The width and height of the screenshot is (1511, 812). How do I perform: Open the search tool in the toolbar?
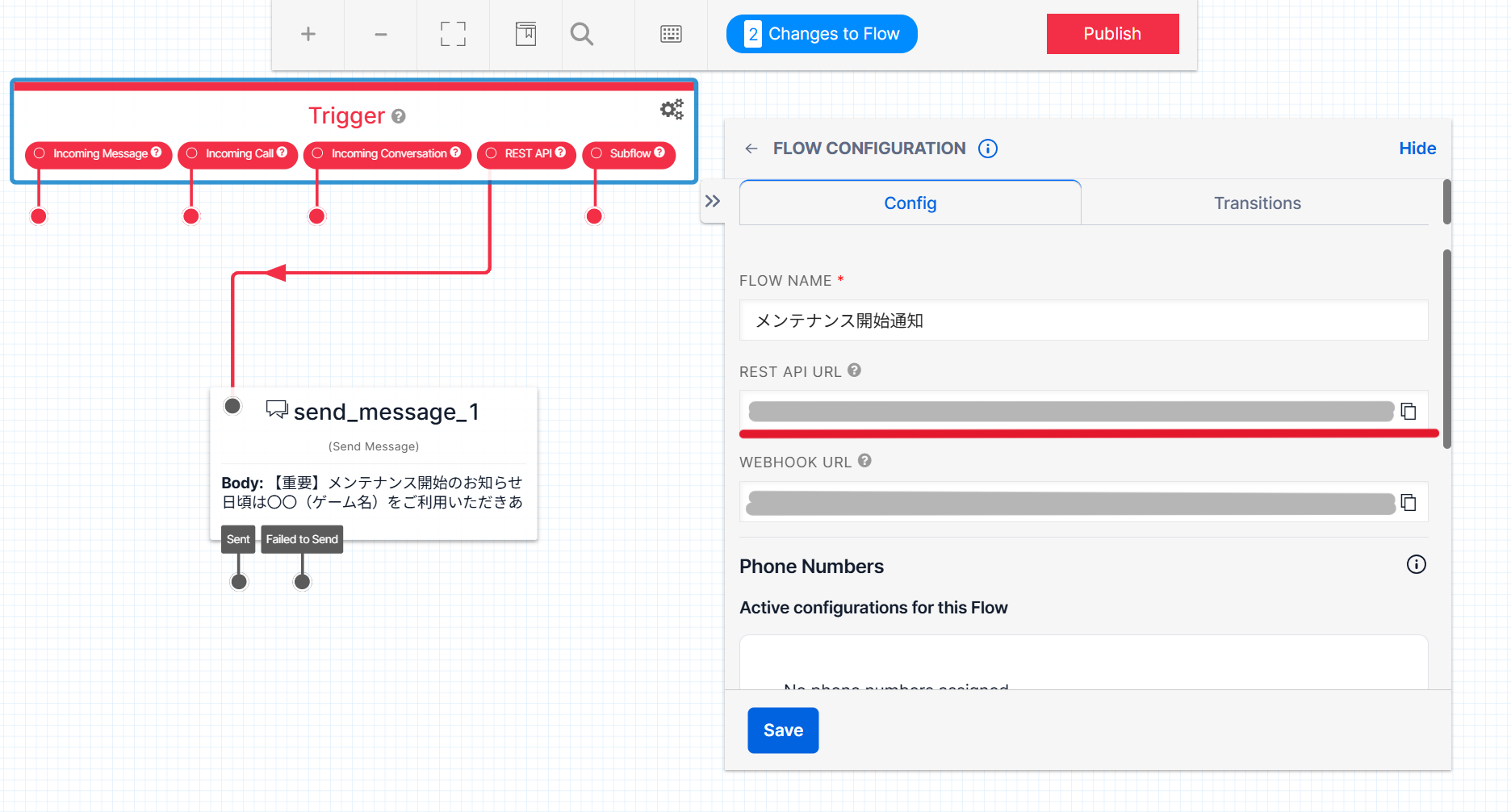pyautogui.click(x=581, y=34)
